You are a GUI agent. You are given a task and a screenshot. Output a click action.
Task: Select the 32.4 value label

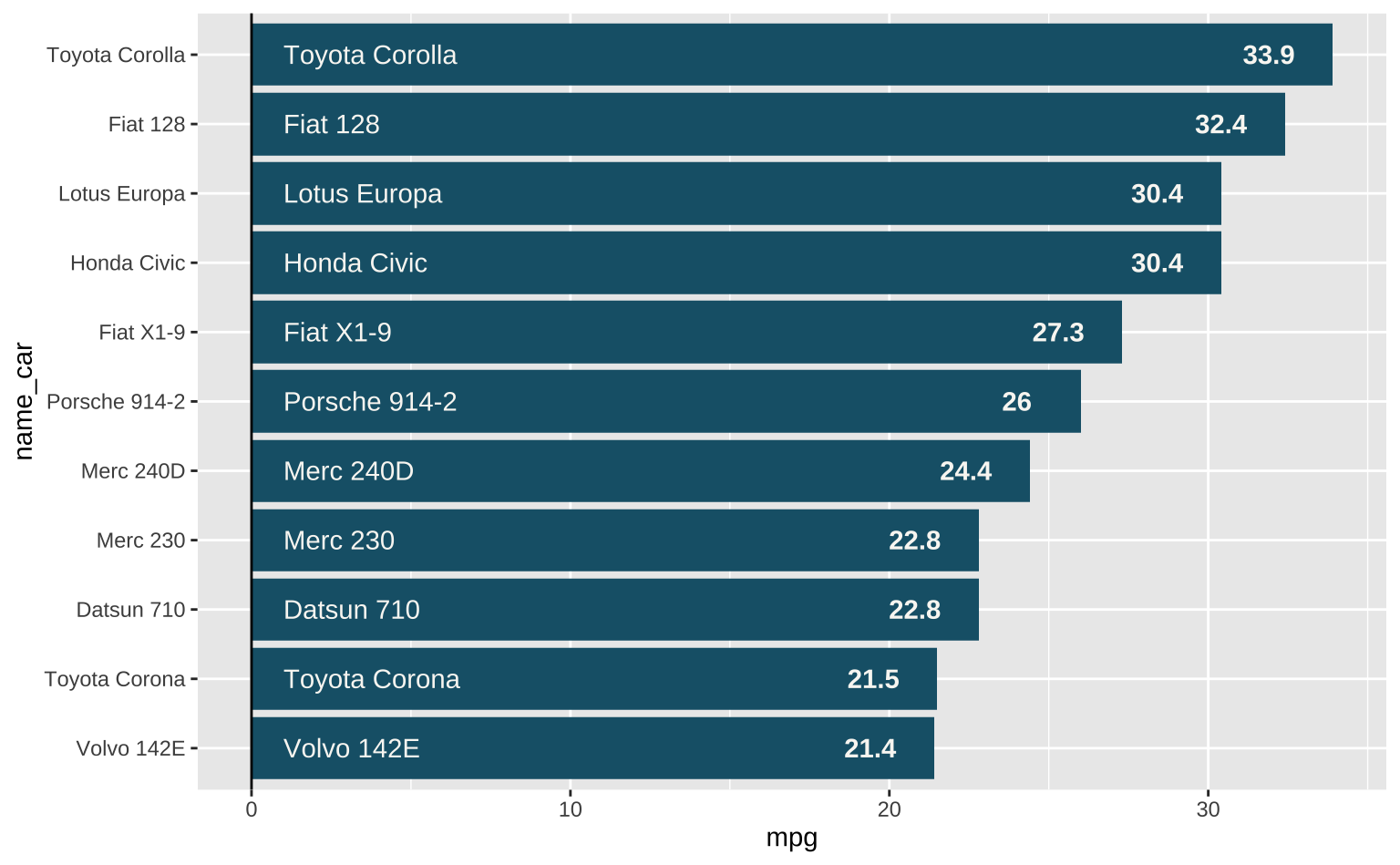1220,124
